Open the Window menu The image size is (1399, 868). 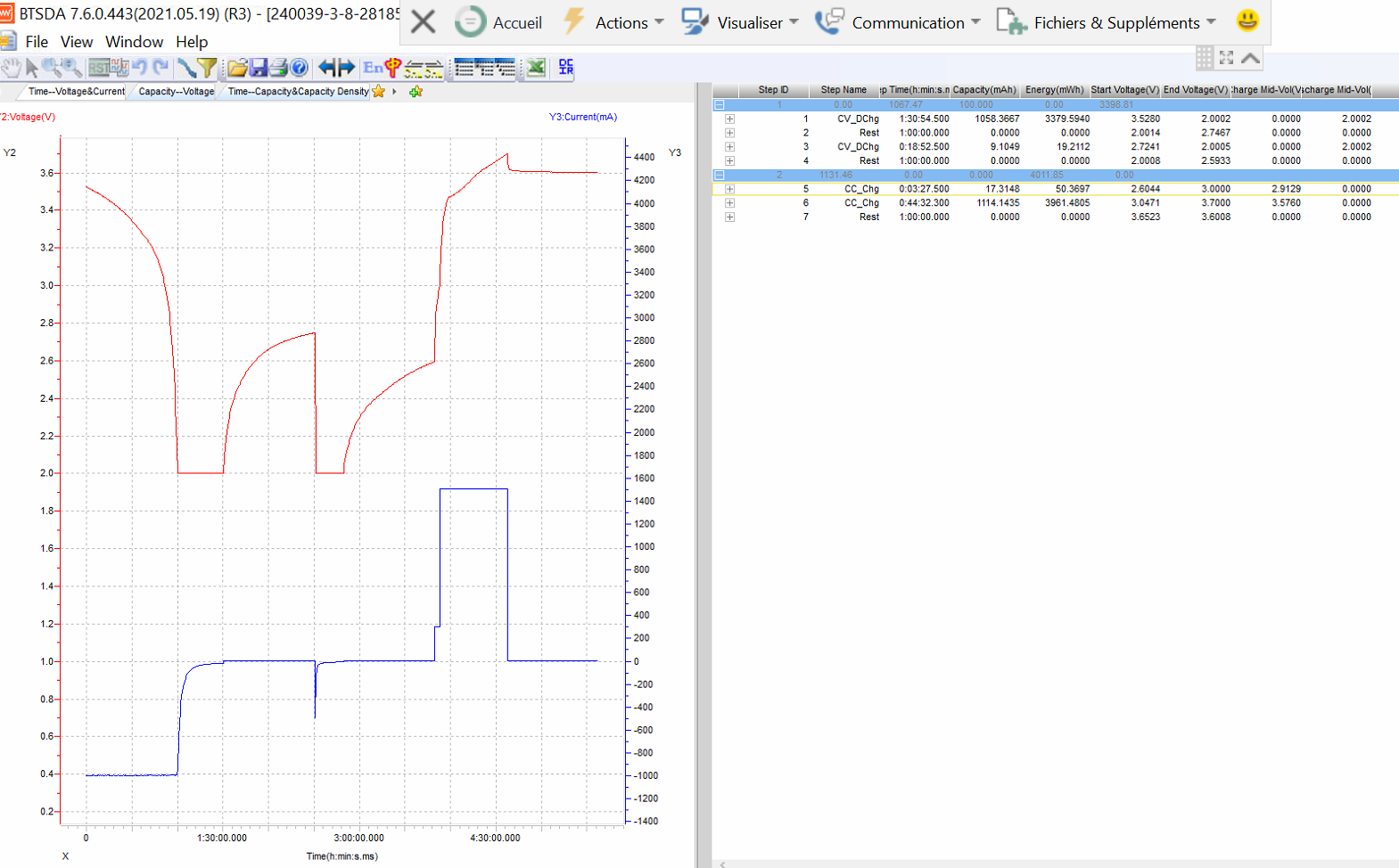[134, 42]
